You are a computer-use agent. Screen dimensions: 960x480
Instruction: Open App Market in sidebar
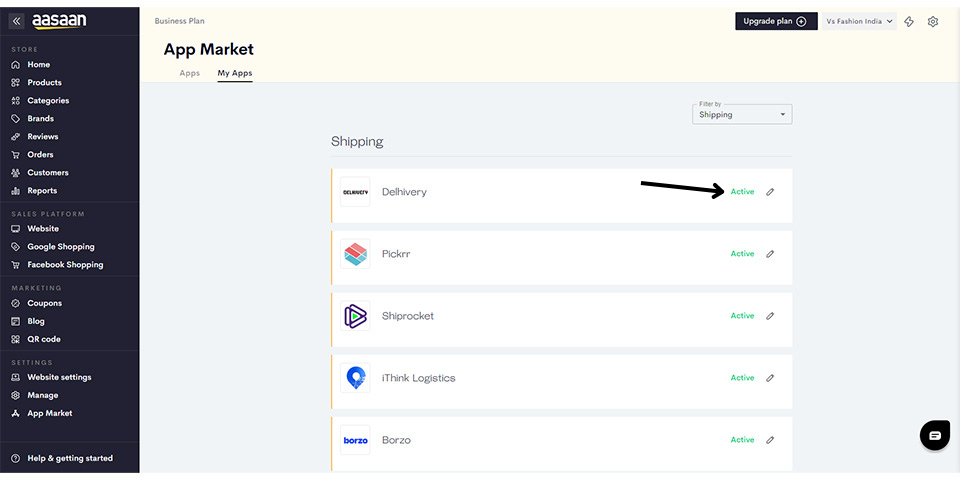point(50,413)
